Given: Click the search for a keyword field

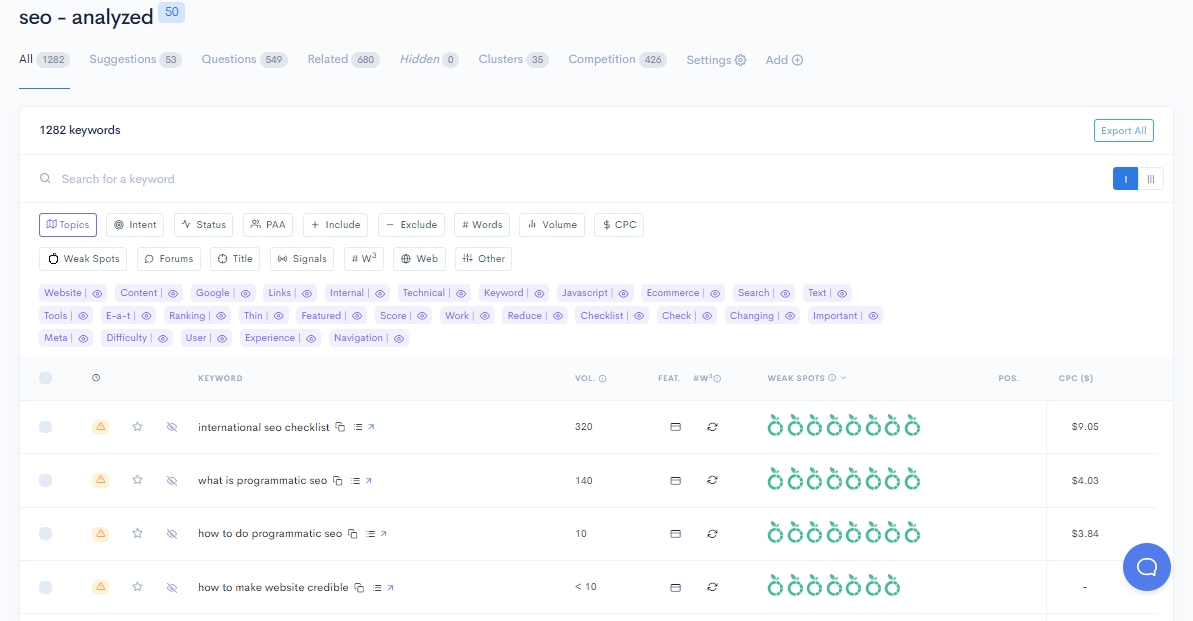Looking at the screenshot, I should [x=571, y=179].
